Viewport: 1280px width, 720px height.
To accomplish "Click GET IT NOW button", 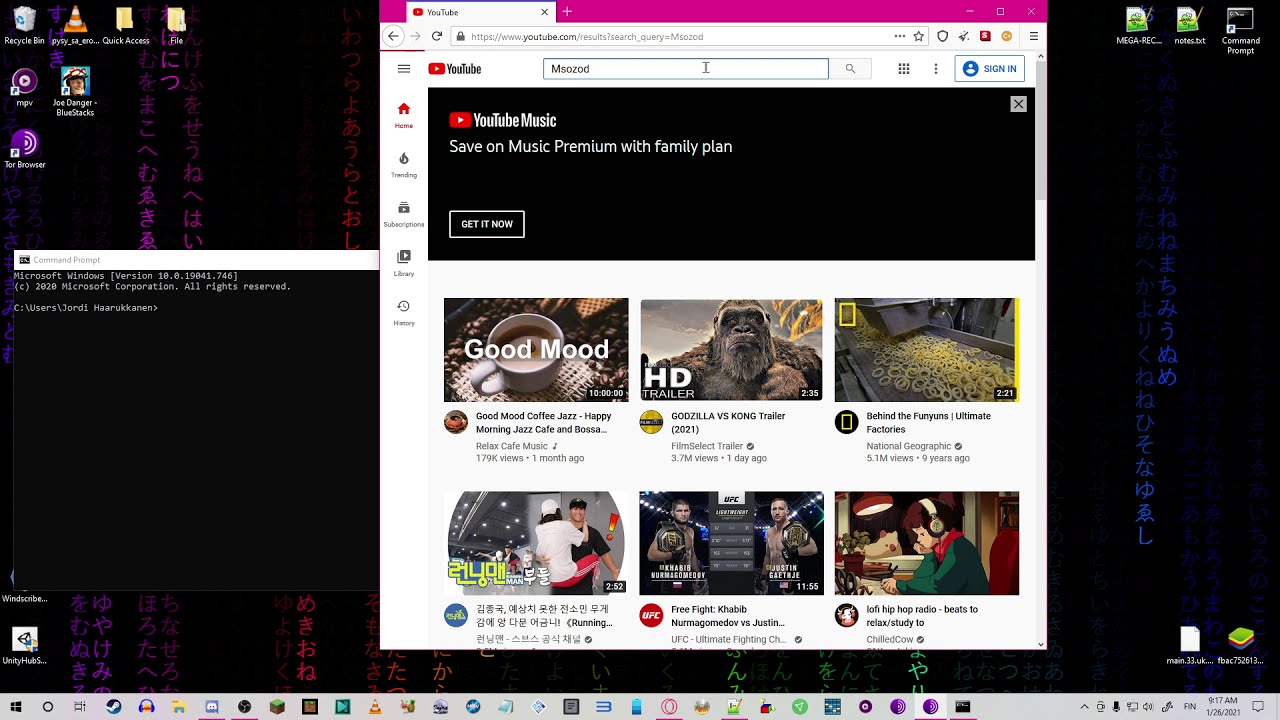I will pyautogui.click(x=487, y=224).
